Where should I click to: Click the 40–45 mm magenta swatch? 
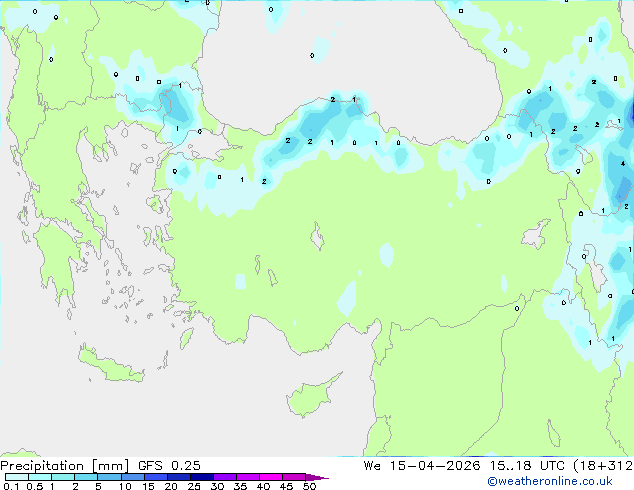[271, 477]
